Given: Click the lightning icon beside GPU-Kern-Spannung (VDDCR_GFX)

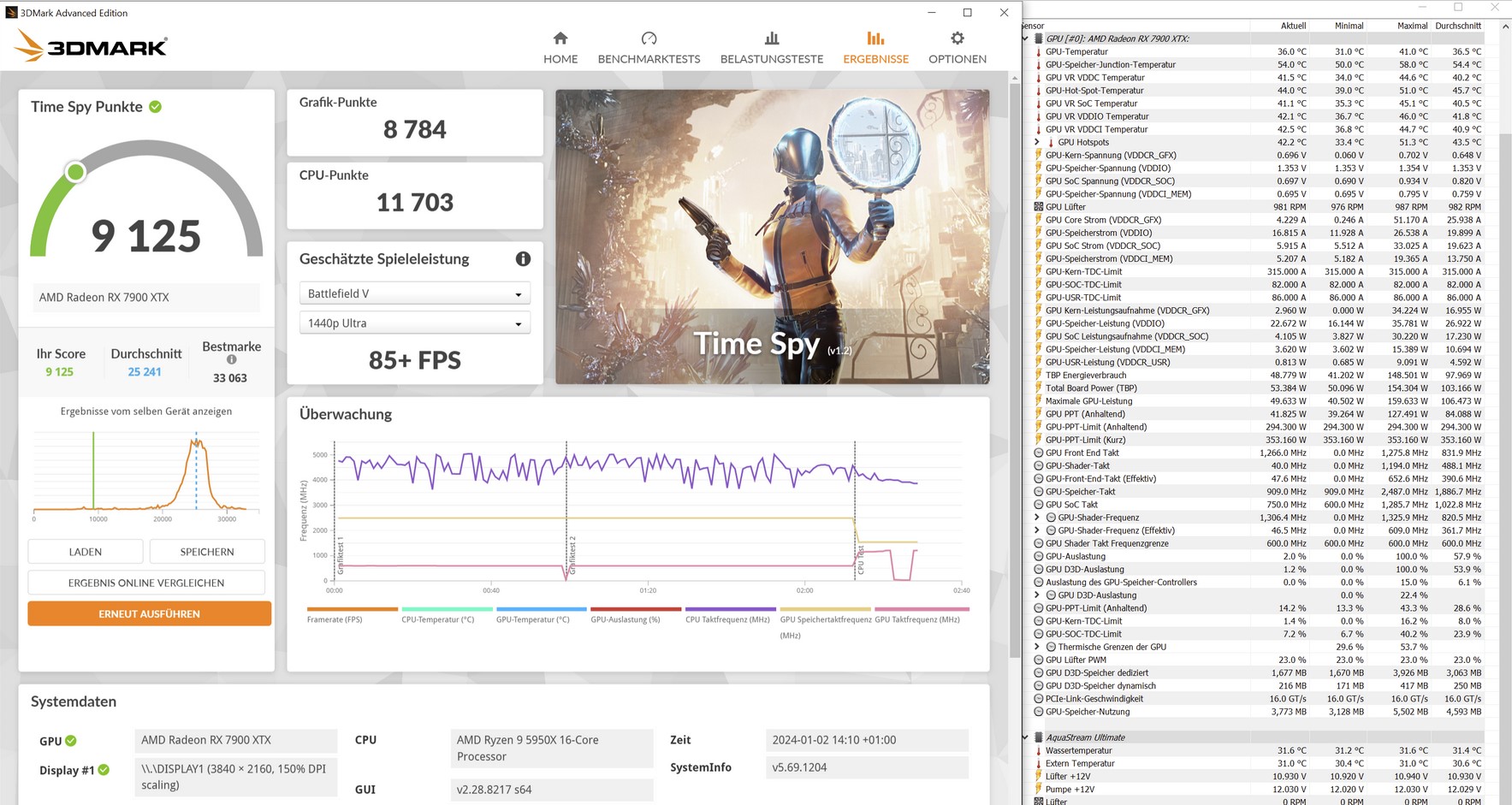Looking at the screenshot, I should [x=1039, y=156].
